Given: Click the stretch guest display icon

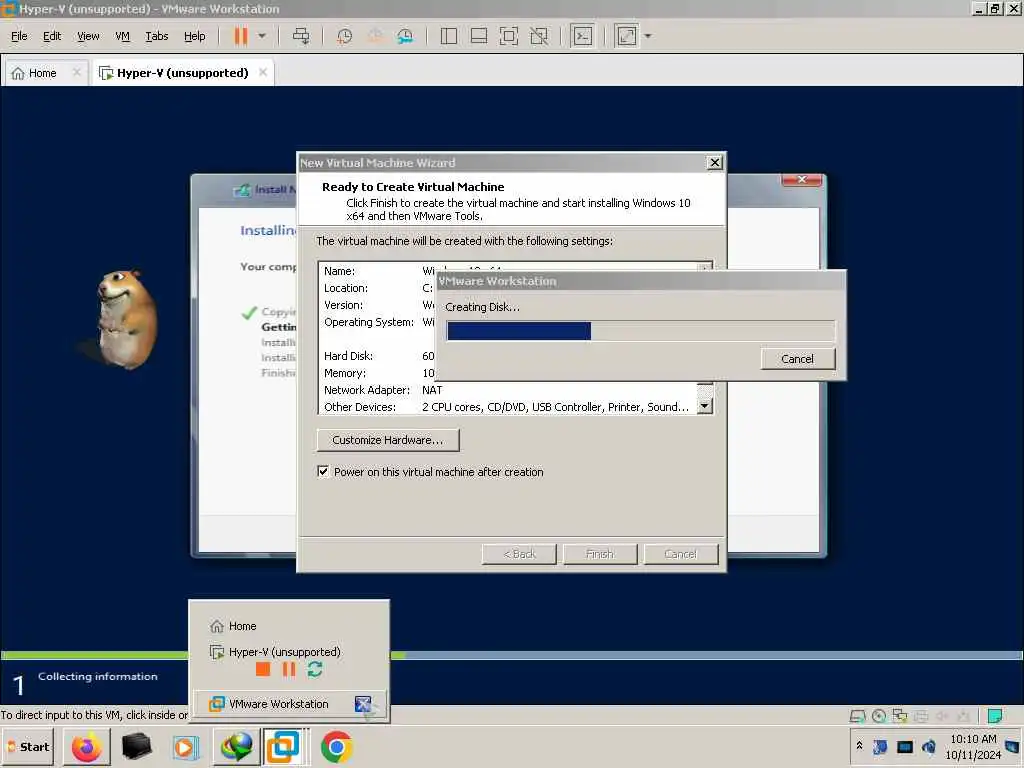Looking at the screenshot, I should 626,36.
